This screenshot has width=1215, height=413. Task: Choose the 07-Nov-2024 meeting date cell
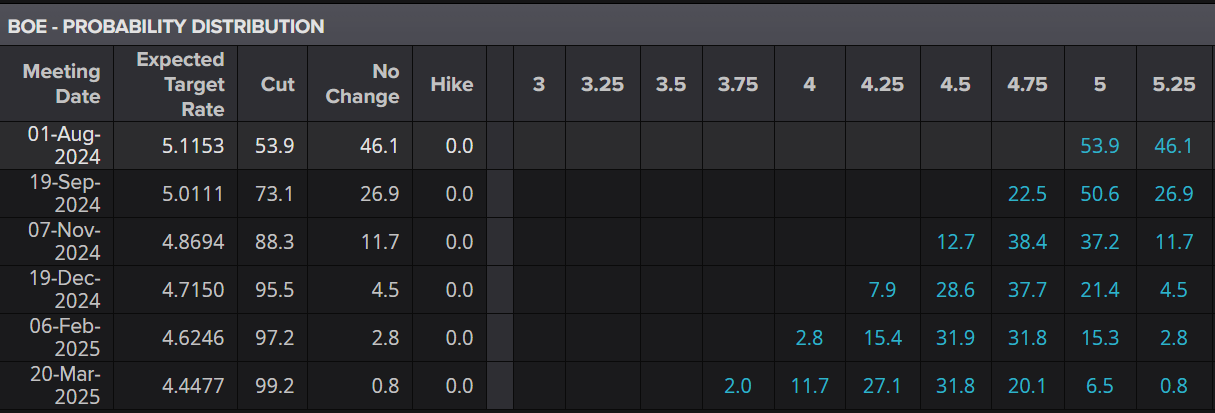(64, 241)
